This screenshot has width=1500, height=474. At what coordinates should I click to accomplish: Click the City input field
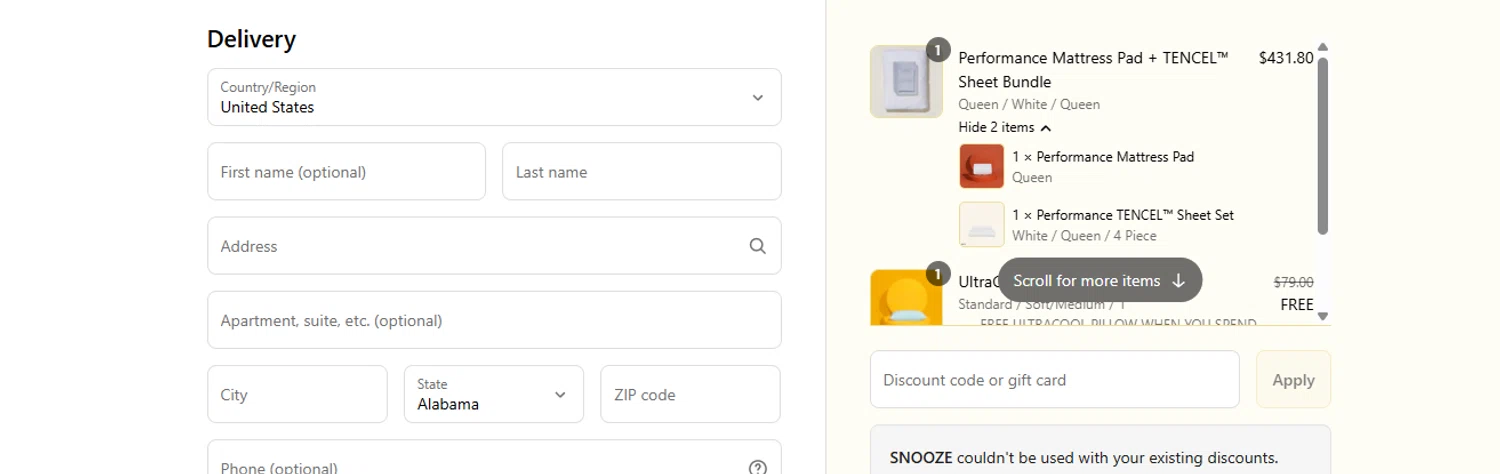pyautogui.click(x=297, y=394)
